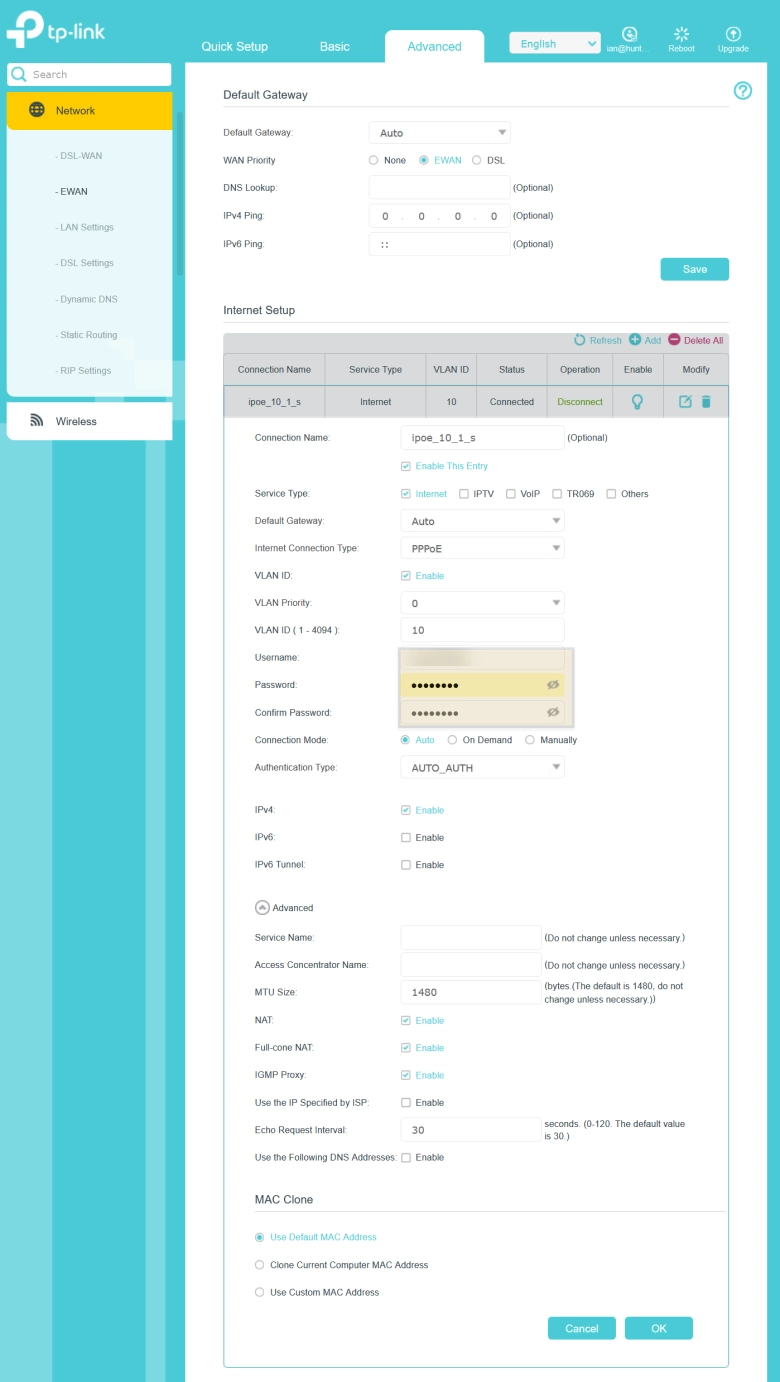Open RIP Settings in the sidebar
Screen dimensions: 780x1382
[x=85, y=370]
